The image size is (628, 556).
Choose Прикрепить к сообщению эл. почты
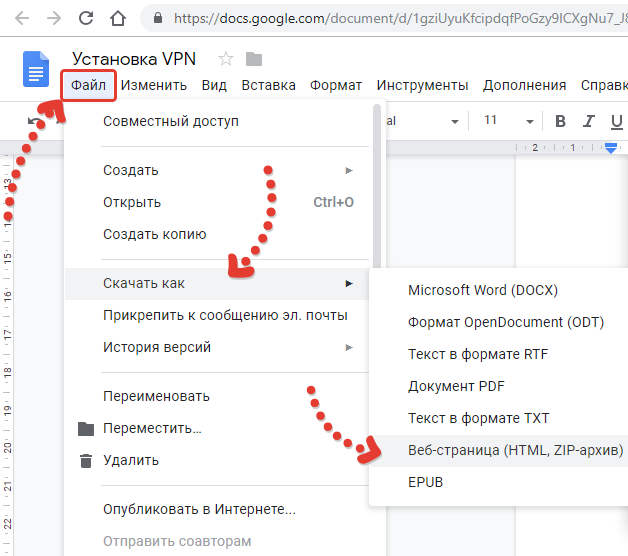(x=217, y=316)
